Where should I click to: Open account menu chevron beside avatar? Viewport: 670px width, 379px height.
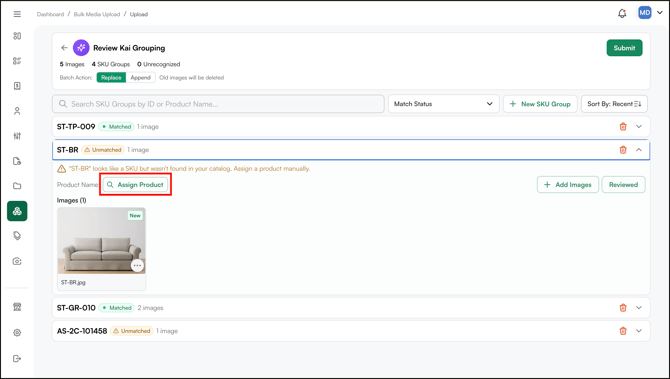tap(659, 13)
